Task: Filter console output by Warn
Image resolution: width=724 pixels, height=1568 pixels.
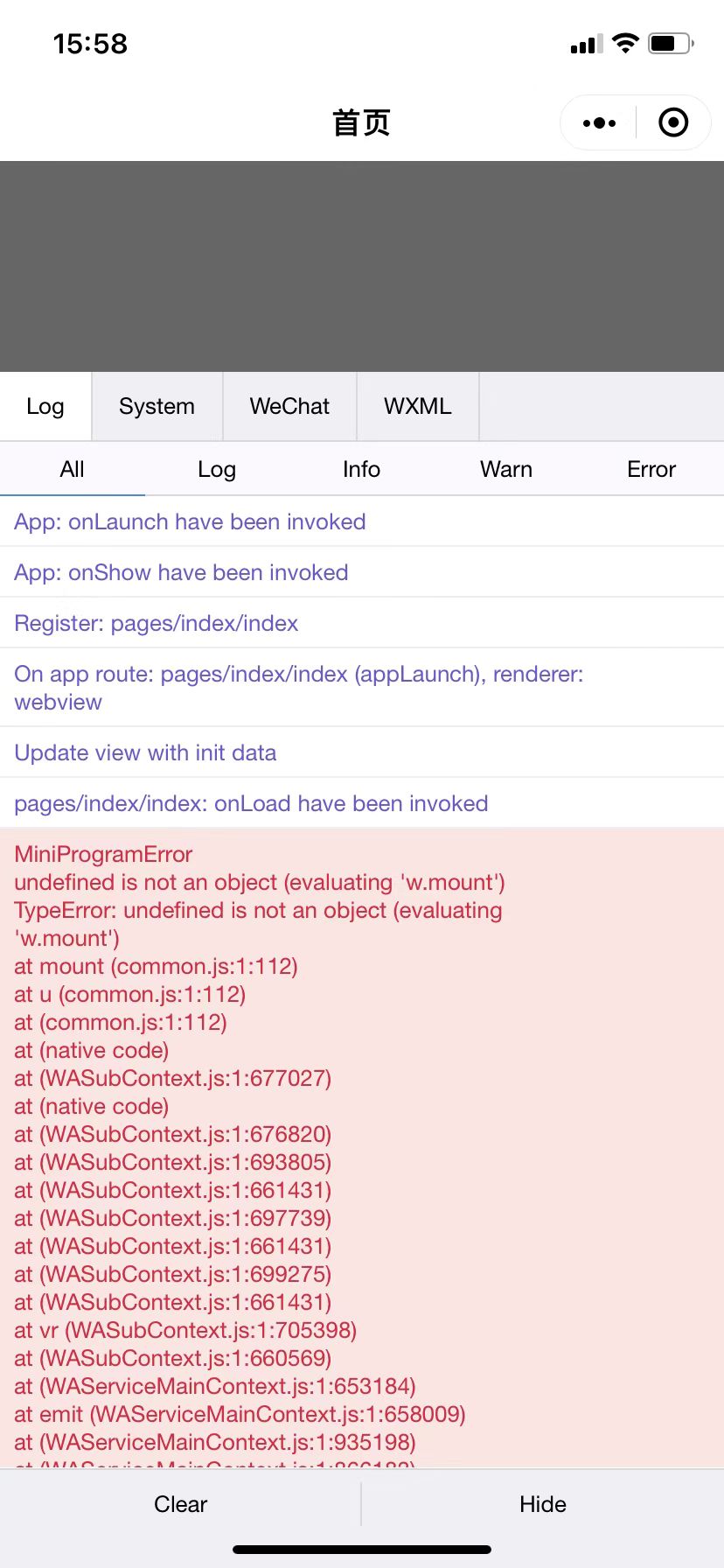Action: 505,469
